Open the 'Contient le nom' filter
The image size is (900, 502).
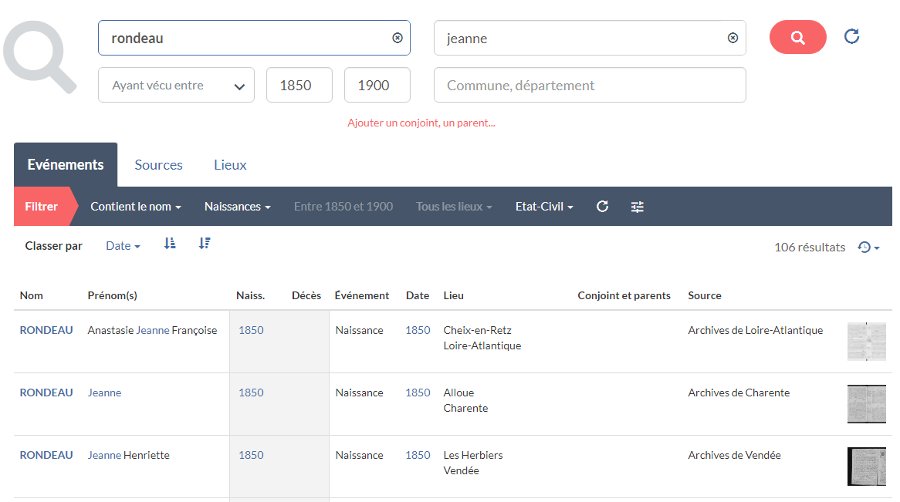135,207
